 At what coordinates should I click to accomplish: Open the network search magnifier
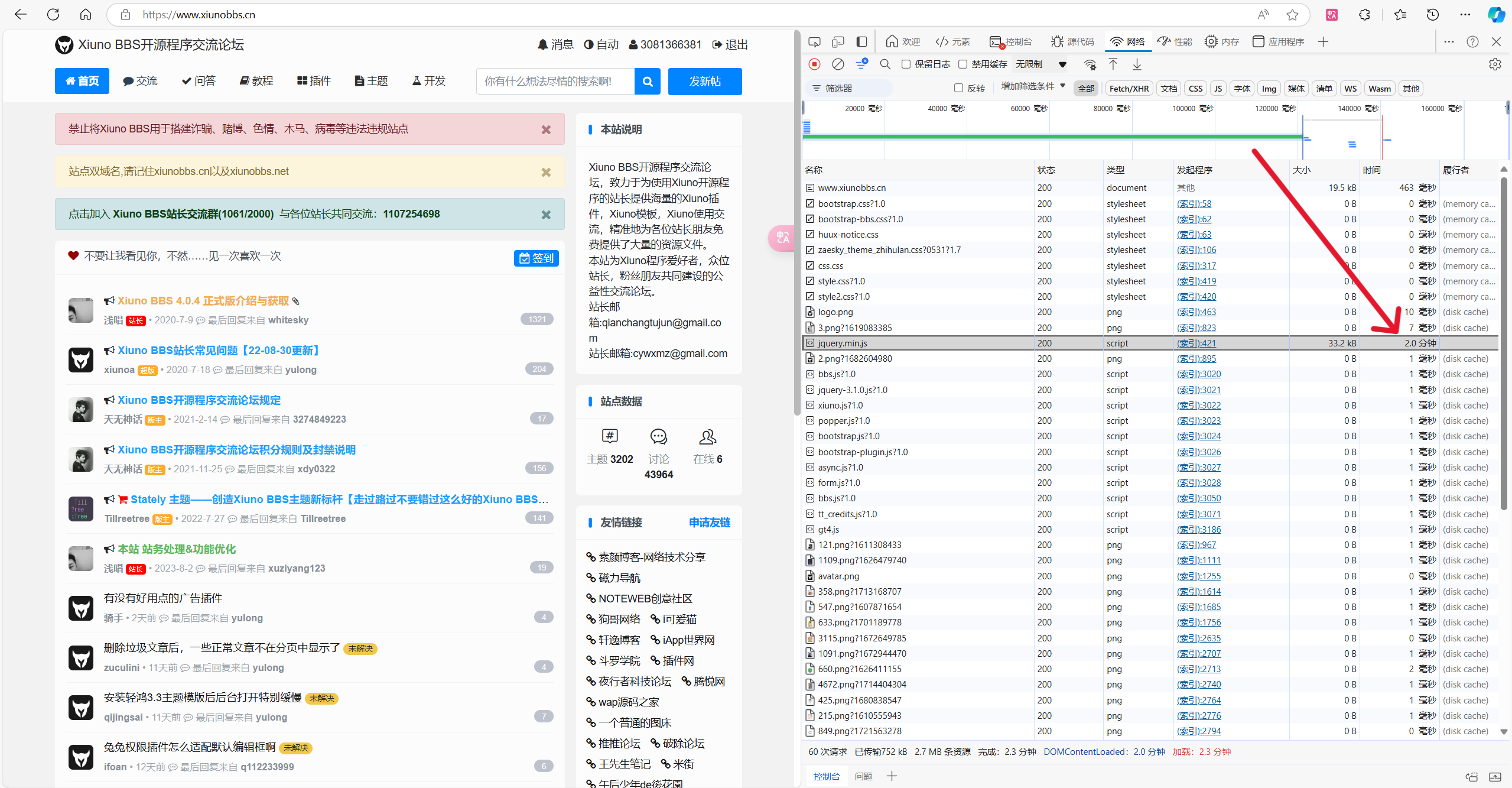tap(885, 64)
